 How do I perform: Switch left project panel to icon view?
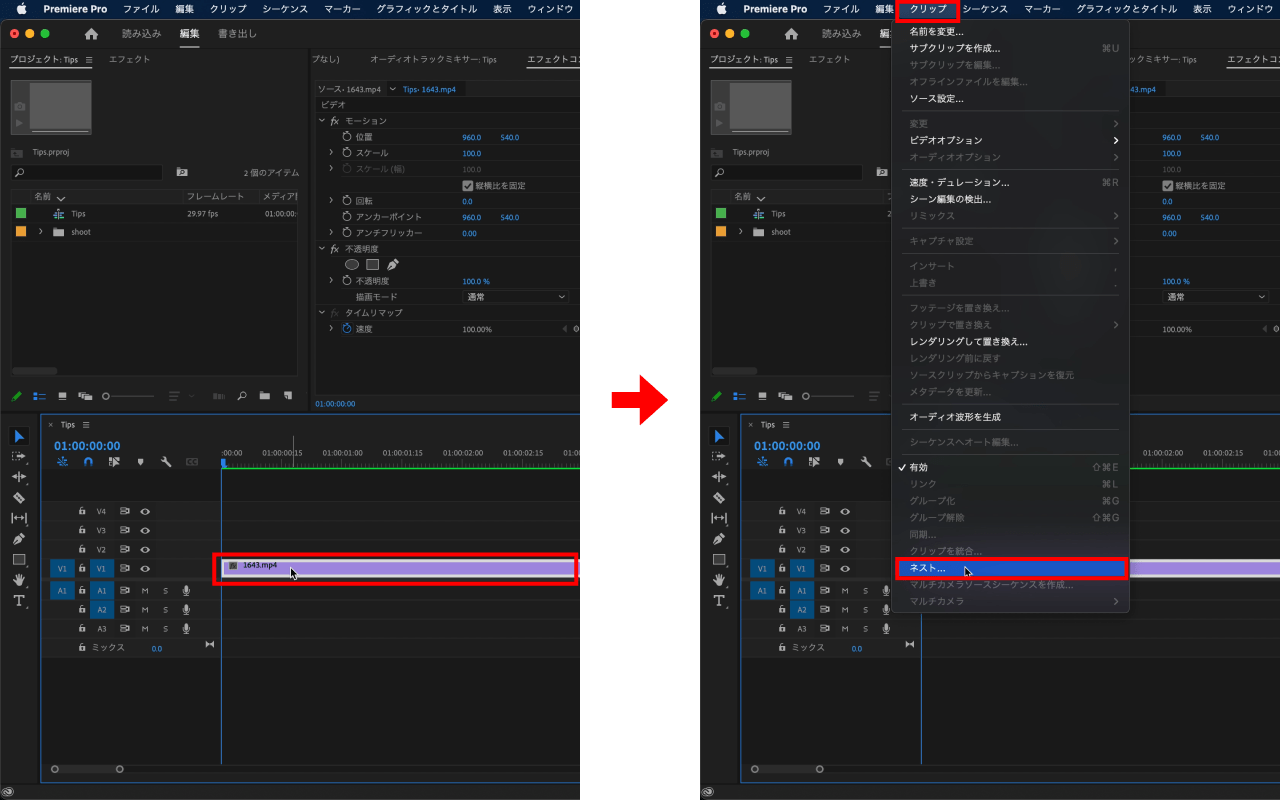tap(63, 396)
